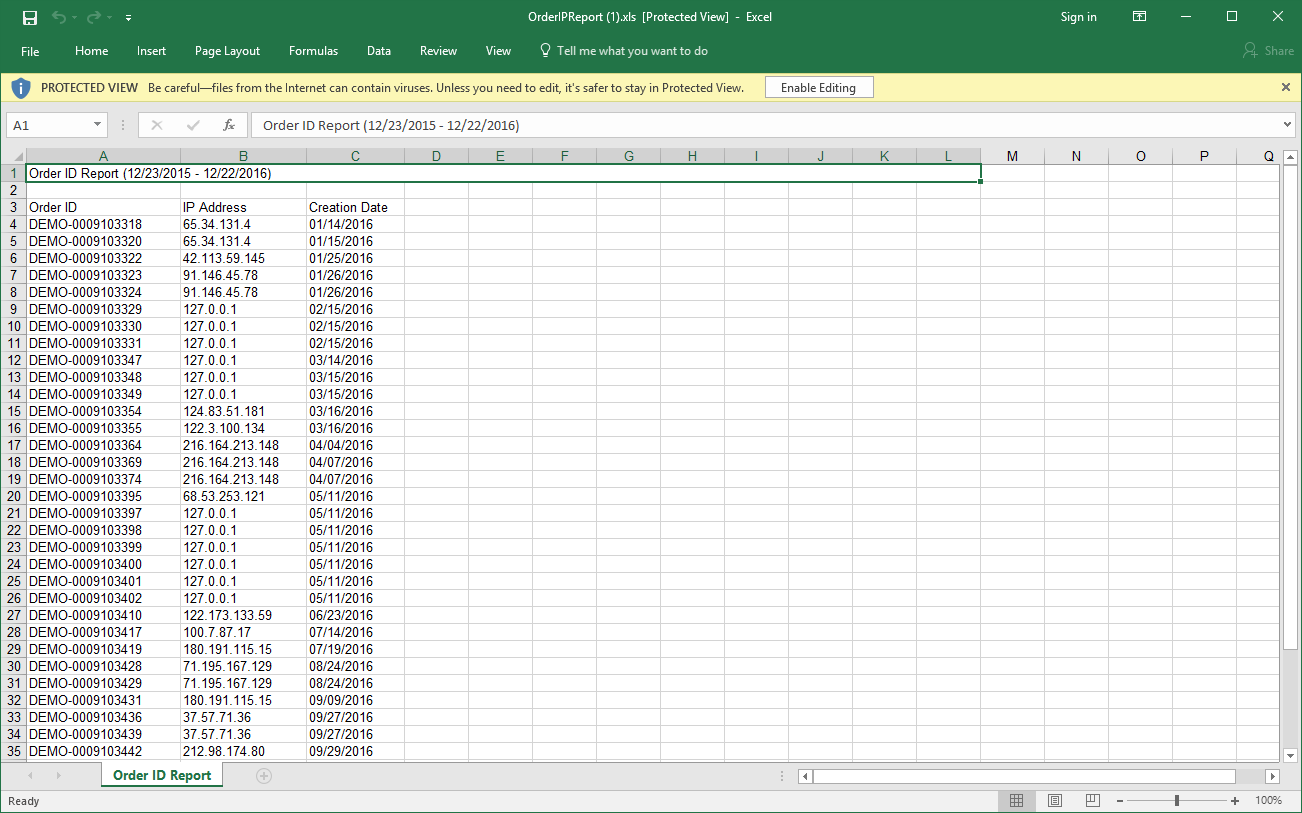Image resolution: width=1302 pixels, height=813 pixels.
Task: Click cell with IP 42.113.59.145
Action: (243, 258)
